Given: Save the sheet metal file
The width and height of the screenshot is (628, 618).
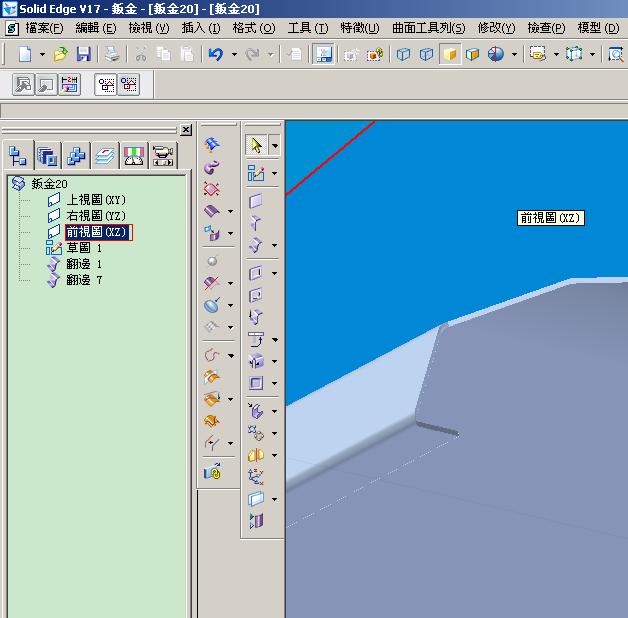Looking at the screenshot, I should pos(84,54).
